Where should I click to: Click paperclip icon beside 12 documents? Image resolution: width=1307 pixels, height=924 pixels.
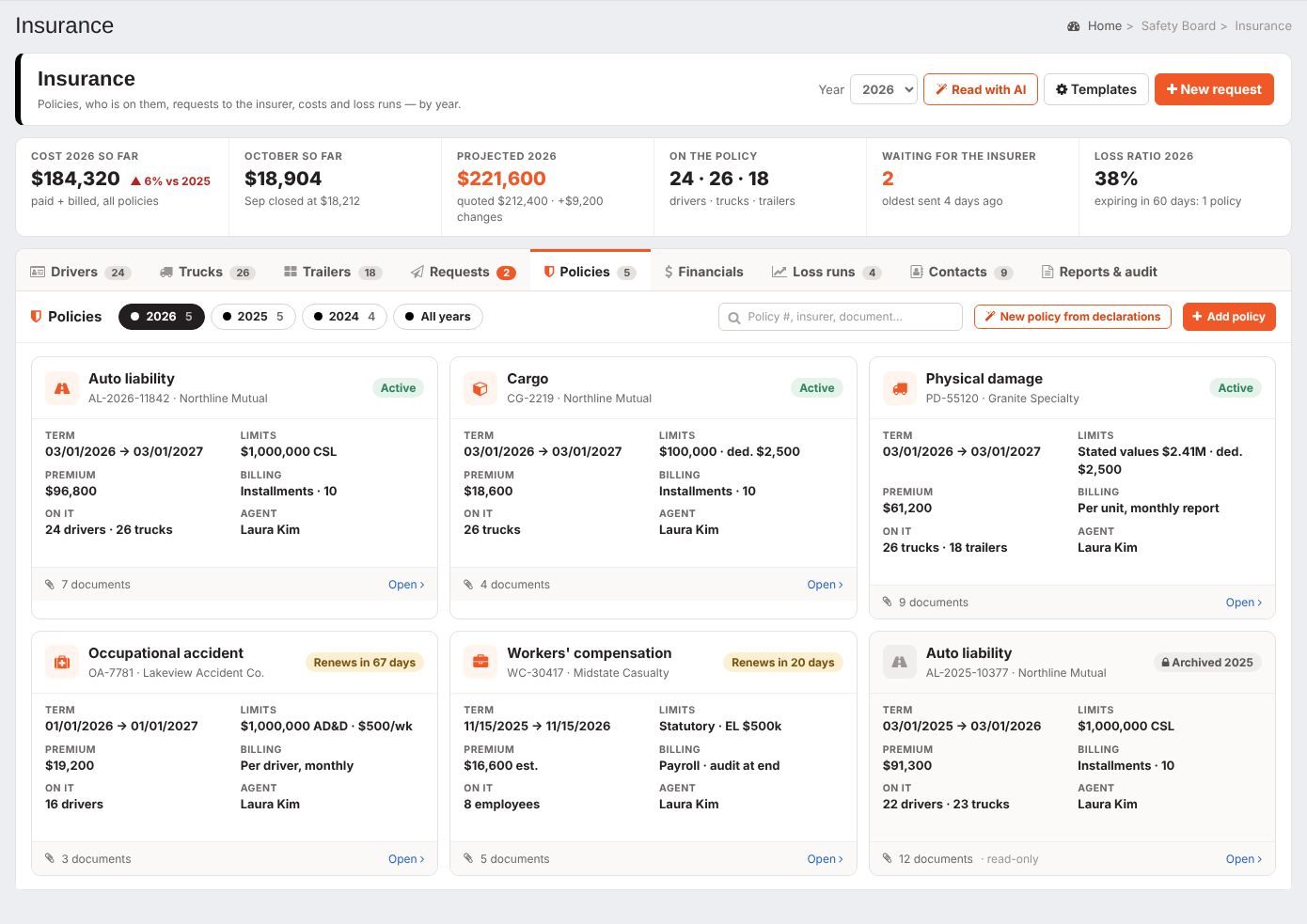pyautogui.click(x=888, y=859)
